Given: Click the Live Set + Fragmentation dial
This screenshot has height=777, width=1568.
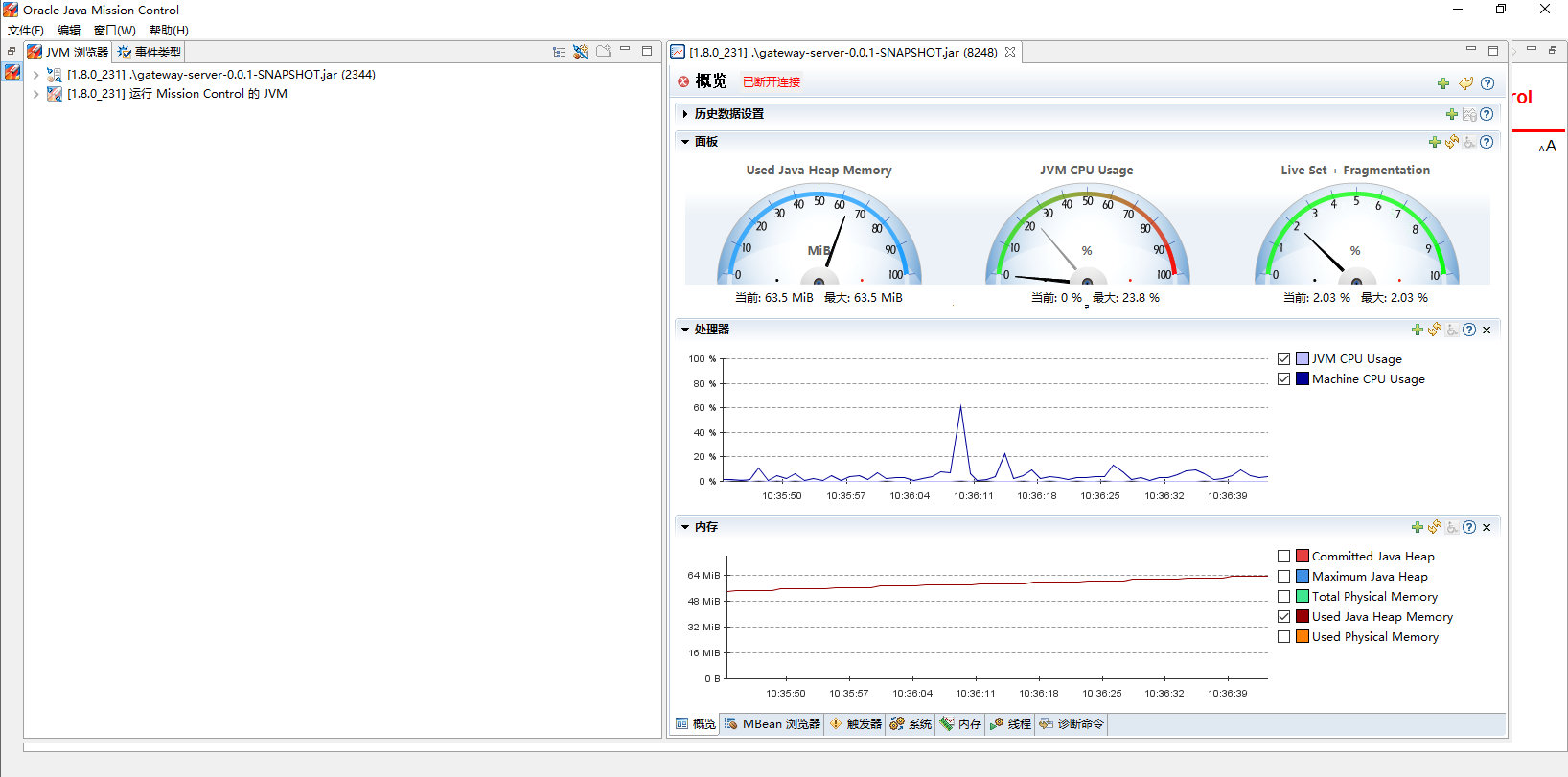Looking at the screenshot, I should 1356,234.
